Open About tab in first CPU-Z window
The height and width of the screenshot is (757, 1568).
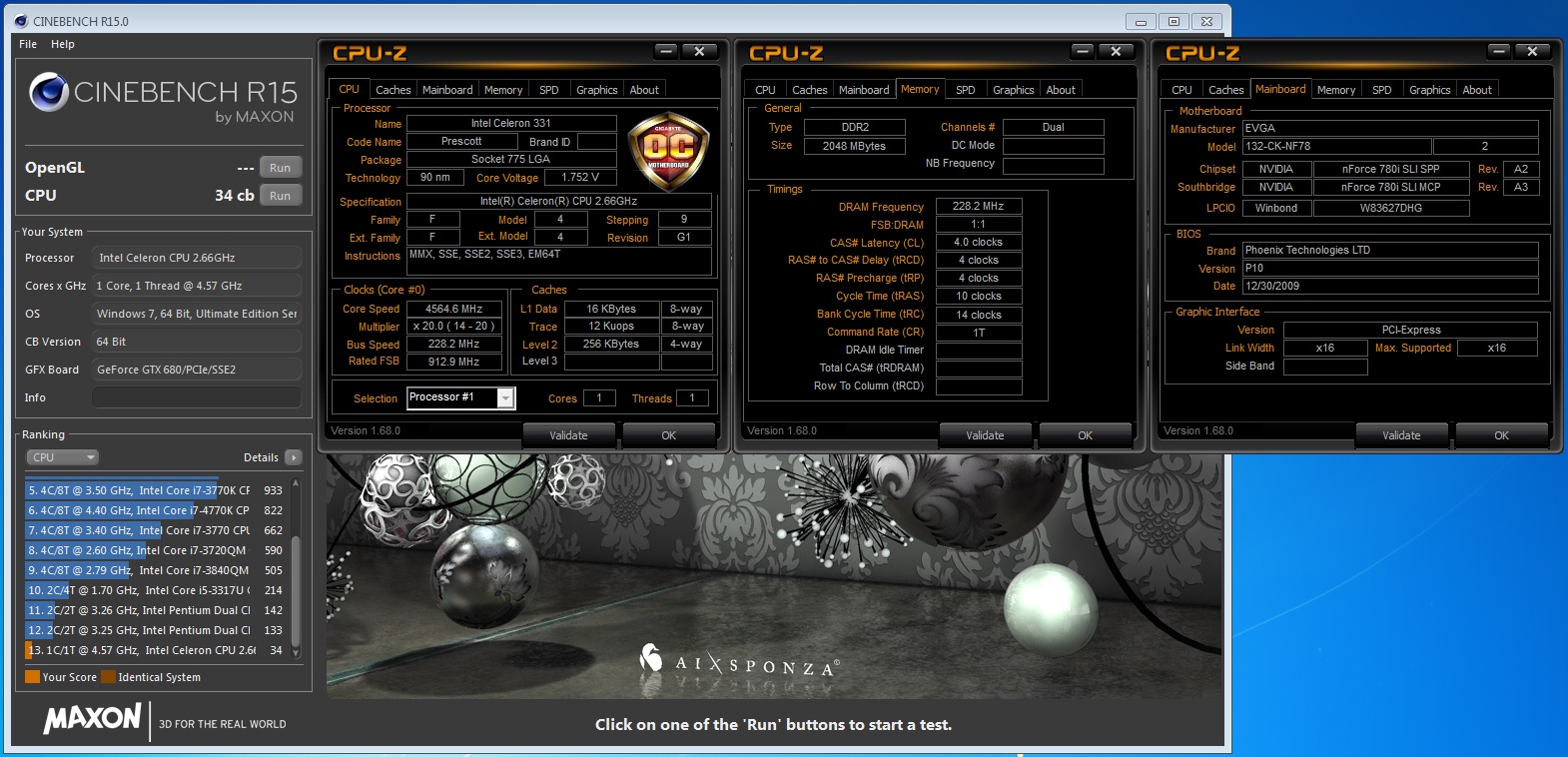(644, 90)
